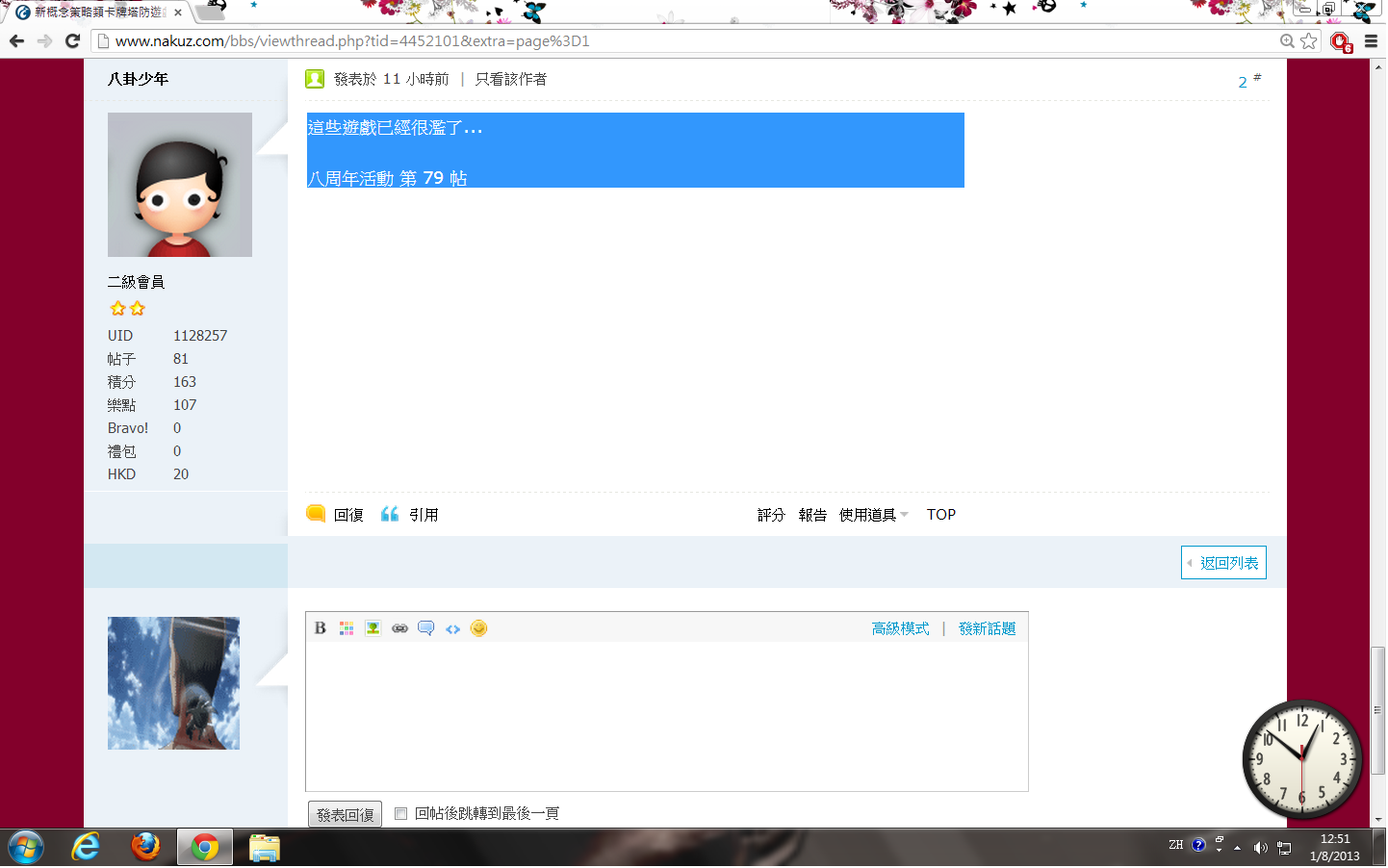
Task: Enable 回帖後跳轉到最後一頁 checkbox
Action: coord(401,814)
